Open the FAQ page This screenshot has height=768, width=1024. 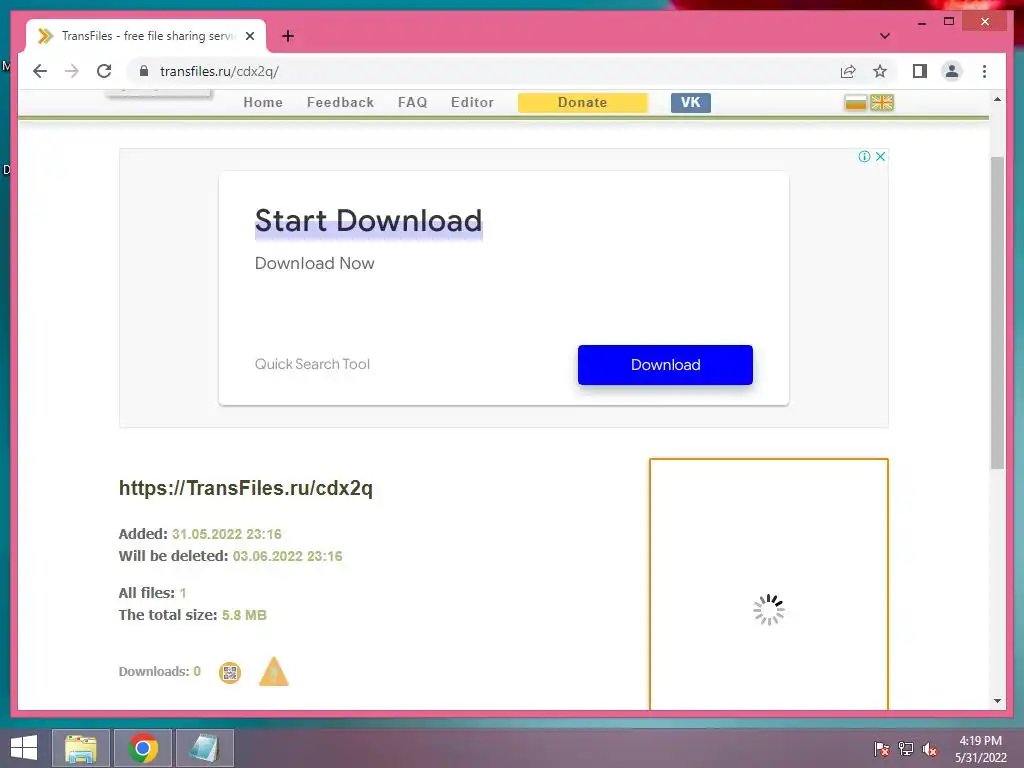(x=413, y=103)
